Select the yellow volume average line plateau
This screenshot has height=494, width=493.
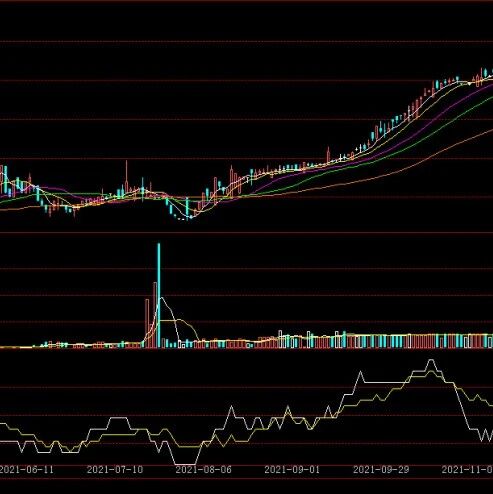(x=170, y=320)
